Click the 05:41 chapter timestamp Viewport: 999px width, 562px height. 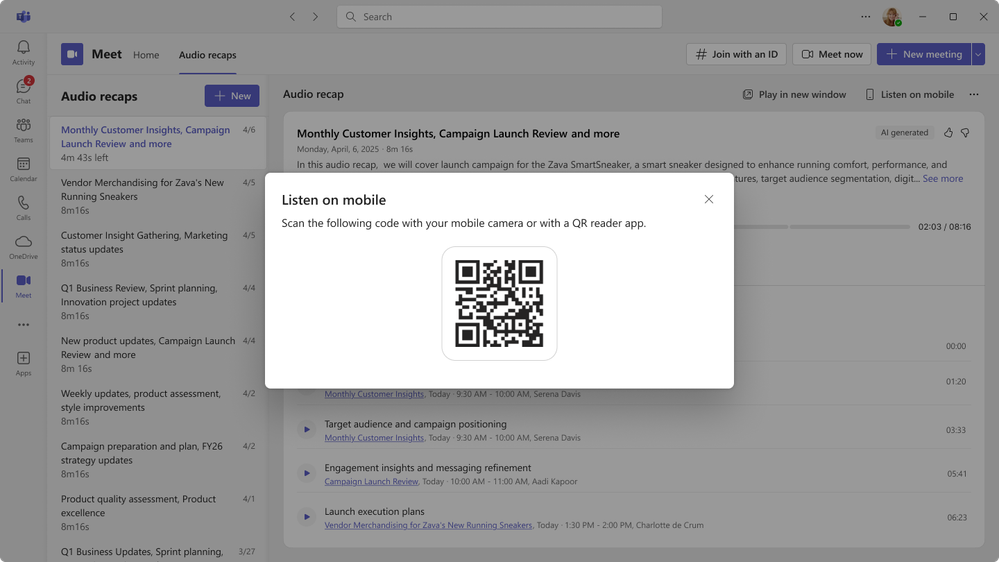956,473
